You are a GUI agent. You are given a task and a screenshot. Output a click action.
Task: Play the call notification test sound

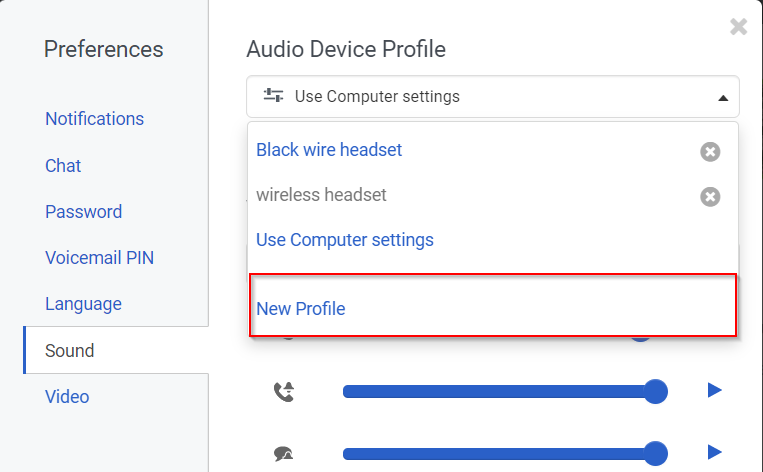(714, 390)
